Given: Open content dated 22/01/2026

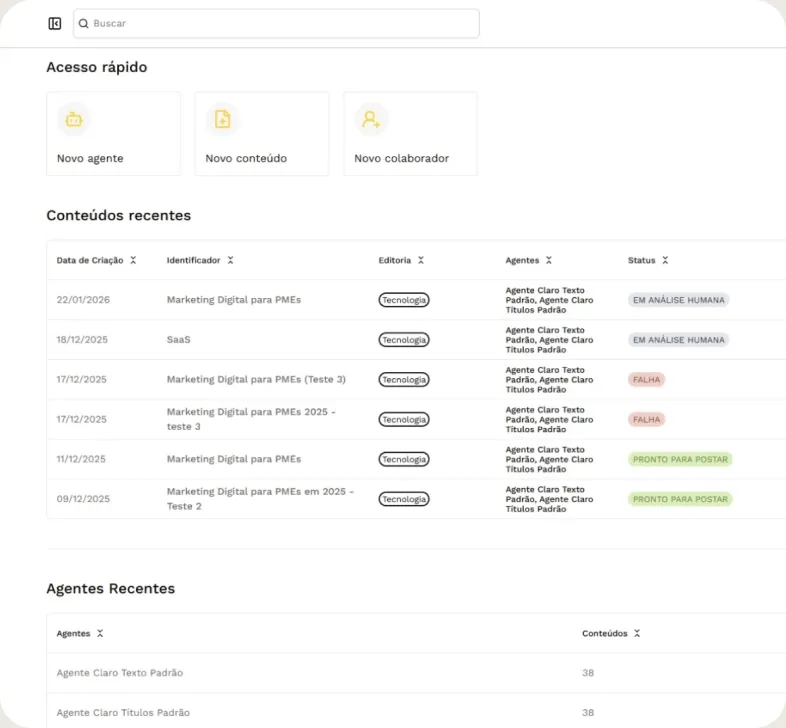Looking at the screenshot, I should point(416,300).
